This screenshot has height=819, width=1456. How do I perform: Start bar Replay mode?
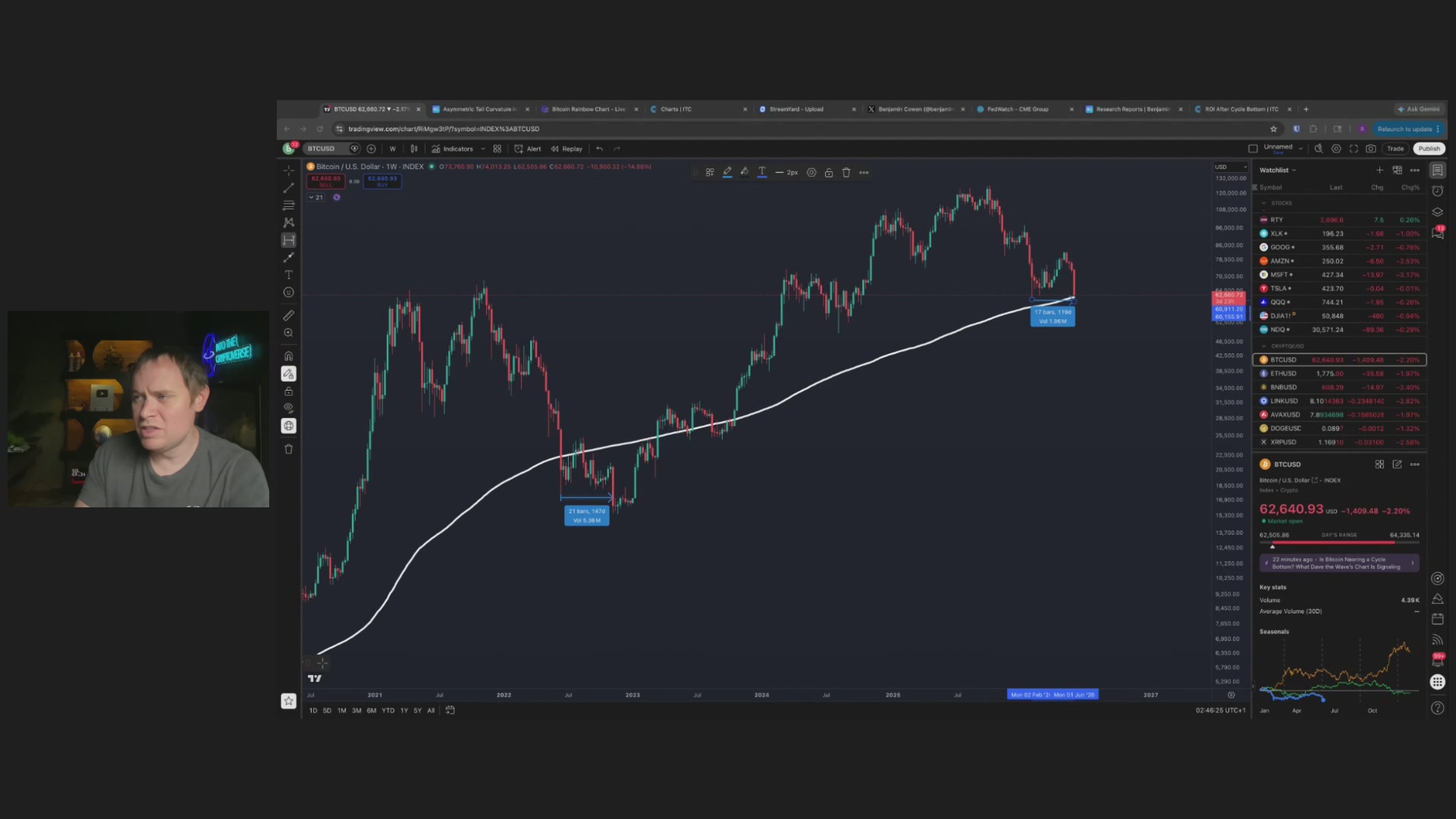click(x=566, y=149)
